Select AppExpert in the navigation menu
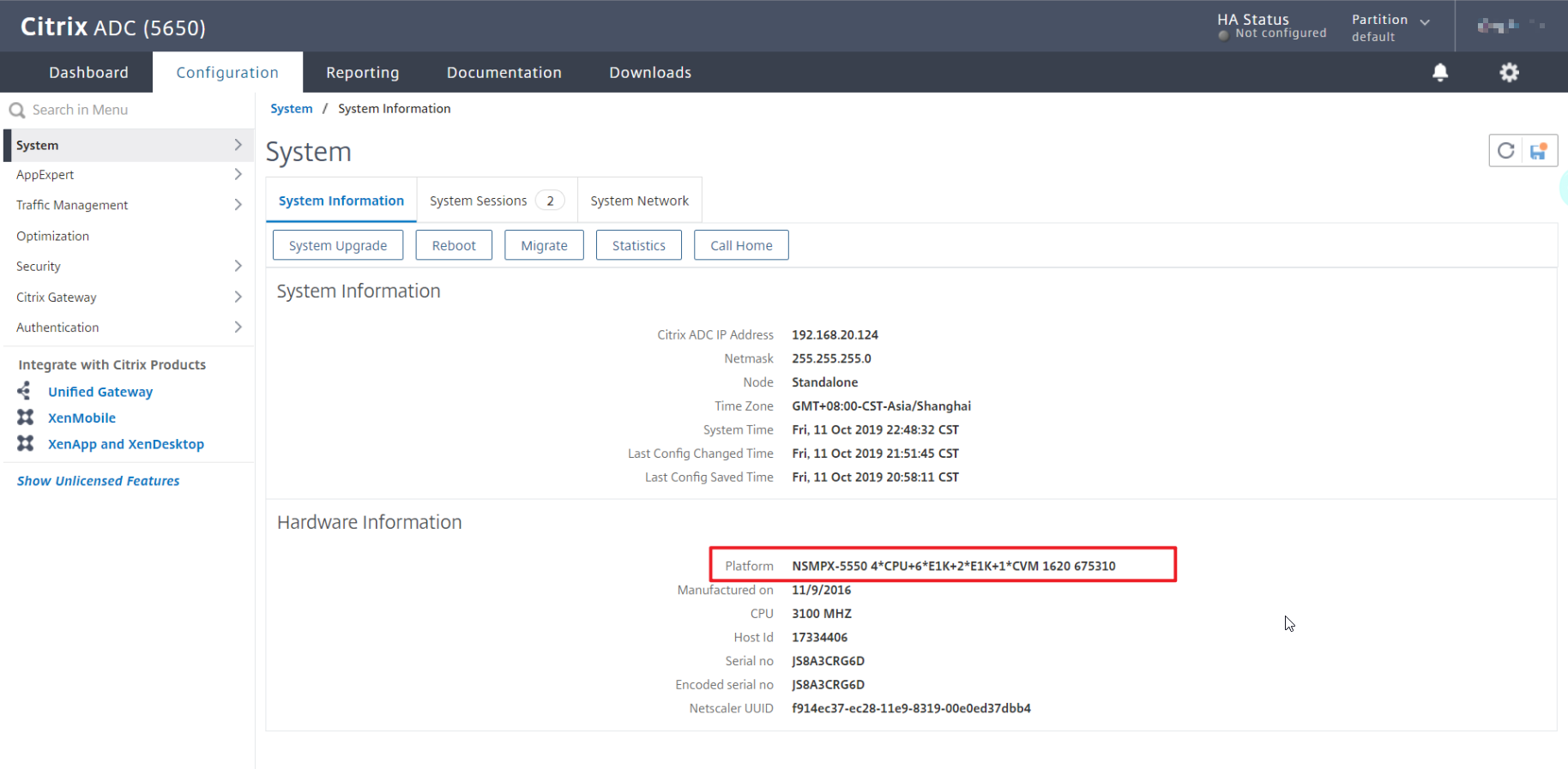This screenshot has width=1568, height=769. 129,175
